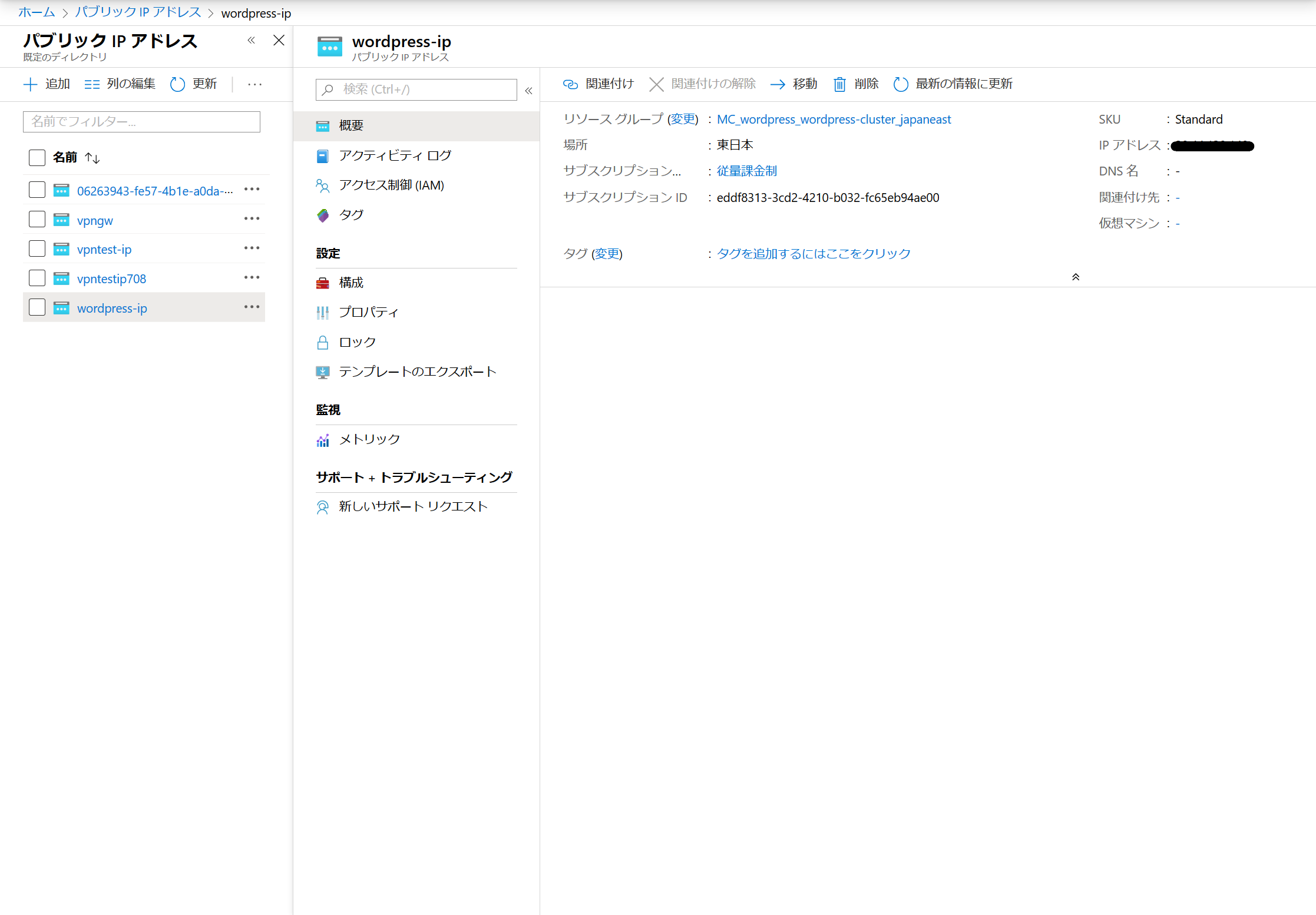Open the vpngw public IP
The image size is (1316, 915).
point(95,220)
